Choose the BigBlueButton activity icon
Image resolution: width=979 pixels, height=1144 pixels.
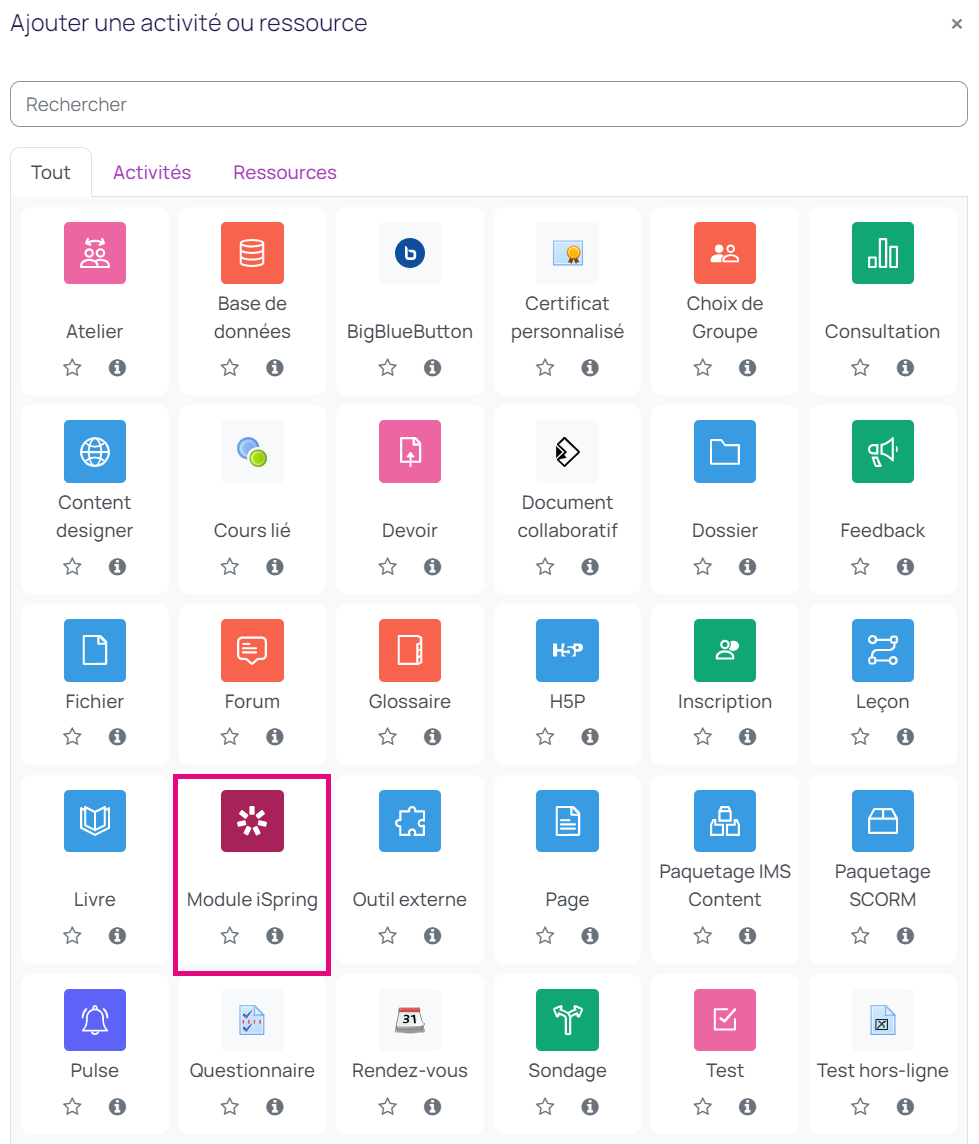[410, 253]
